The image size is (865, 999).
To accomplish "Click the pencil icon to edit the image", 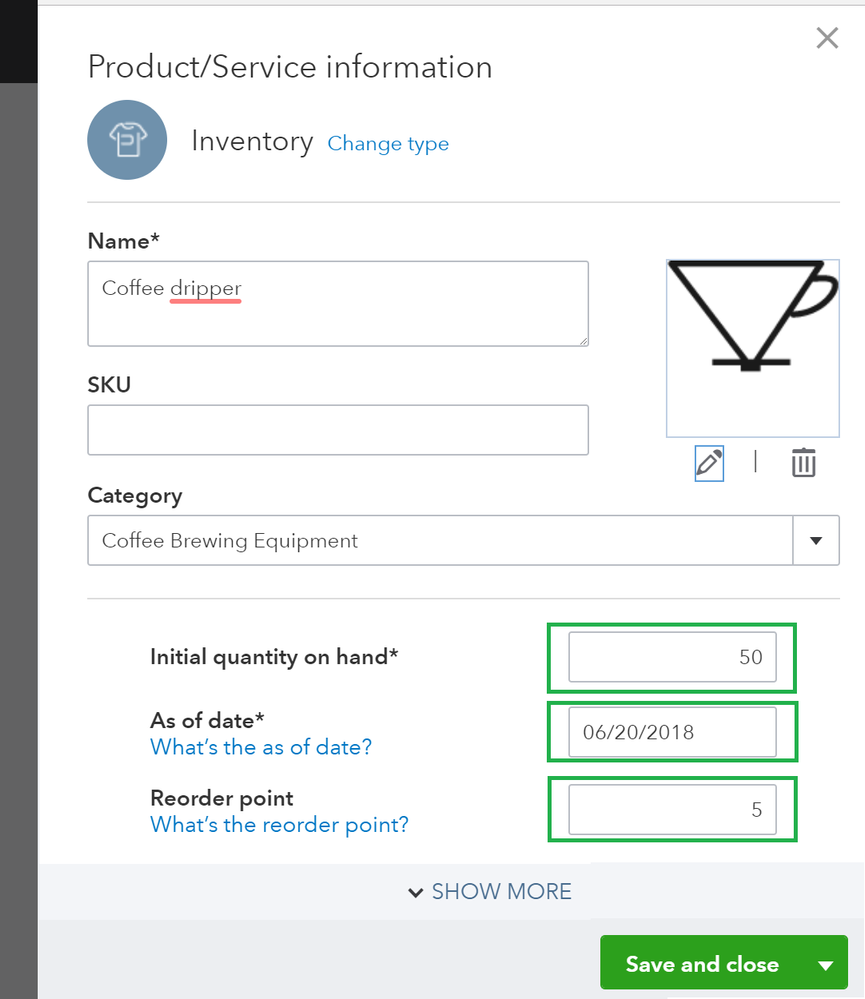I will (709, 463).
